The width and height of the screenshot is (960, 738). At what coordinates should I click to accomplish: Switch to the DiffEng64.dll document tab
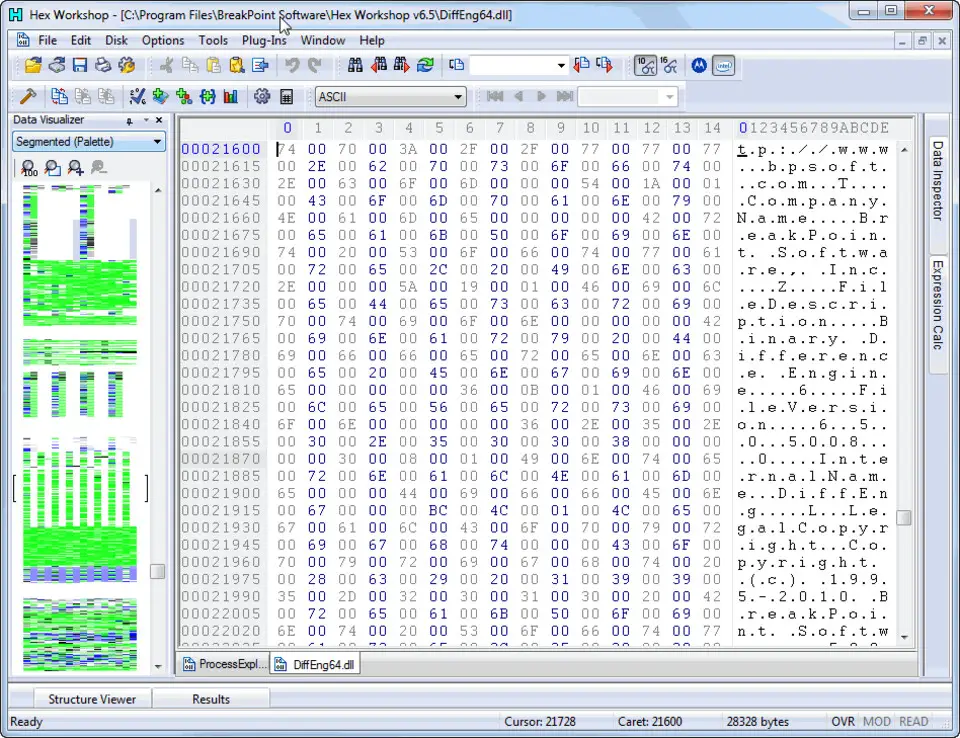pyautogui.click(x=315, y=665)
